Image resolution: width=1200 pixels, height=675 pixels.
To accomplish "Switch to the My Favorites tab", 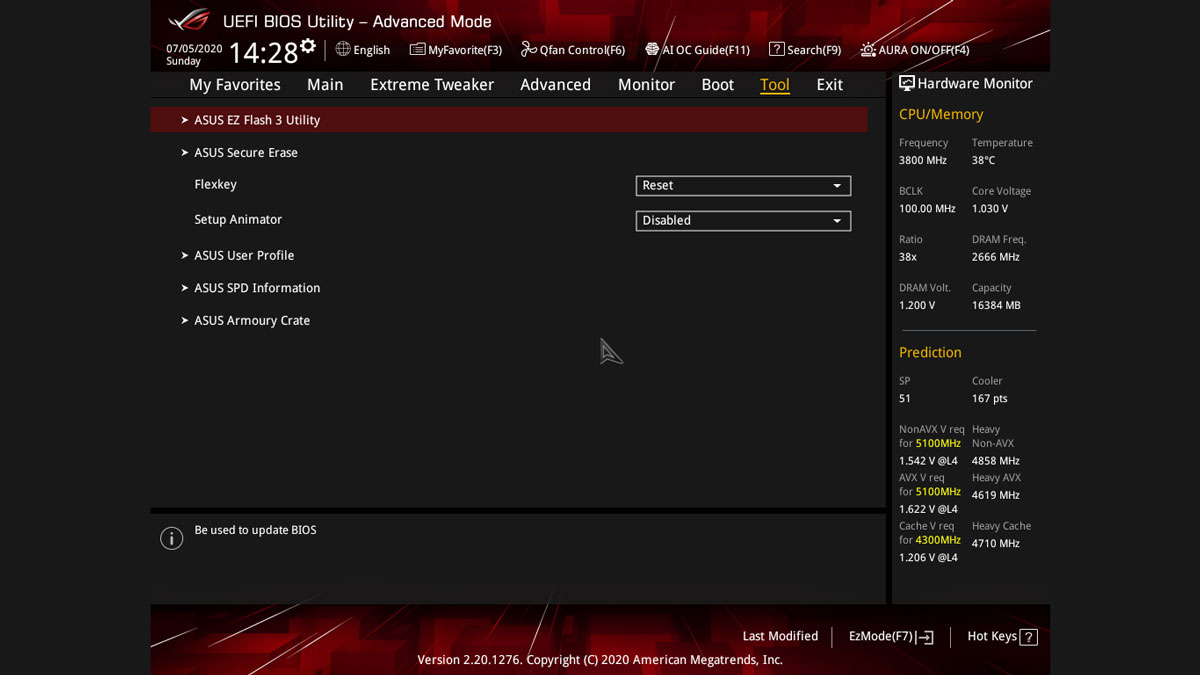I will [235, 85].
